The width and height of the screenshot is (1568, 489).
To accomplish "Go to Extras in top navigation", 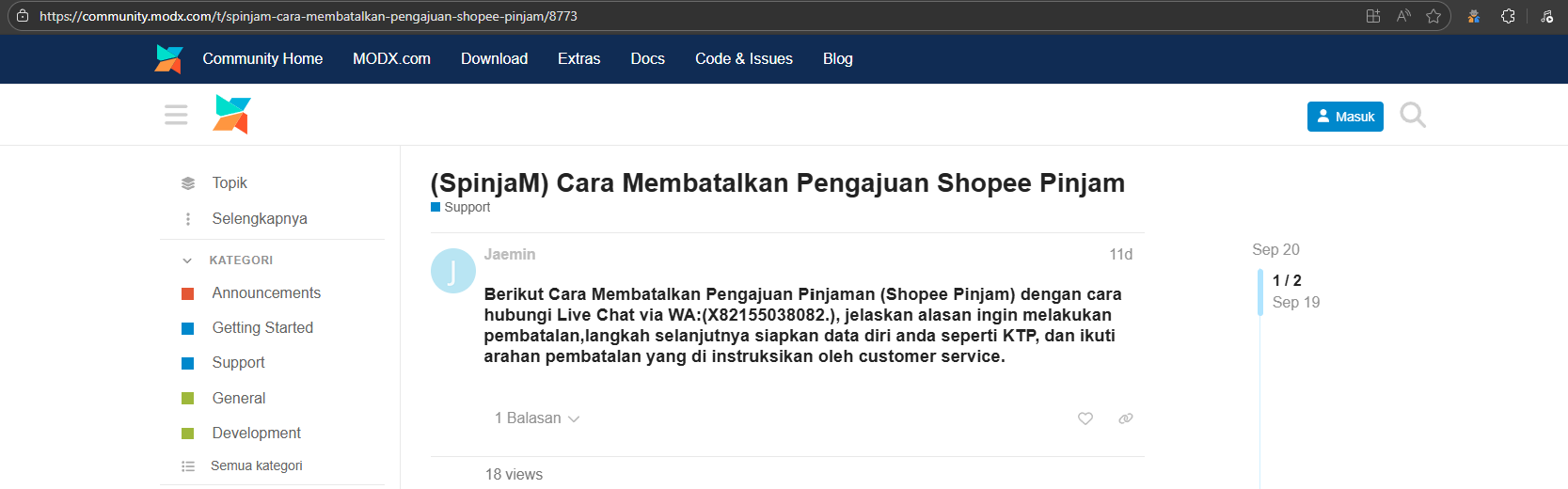I will pyautogui.click(x=578, y=58).
